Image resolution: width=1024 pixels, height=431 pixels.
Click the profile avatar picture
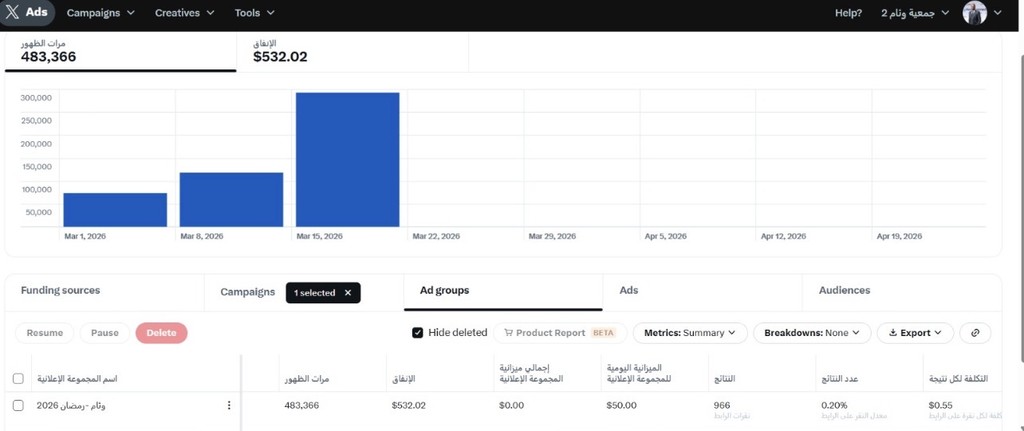(x=974, y=13)
